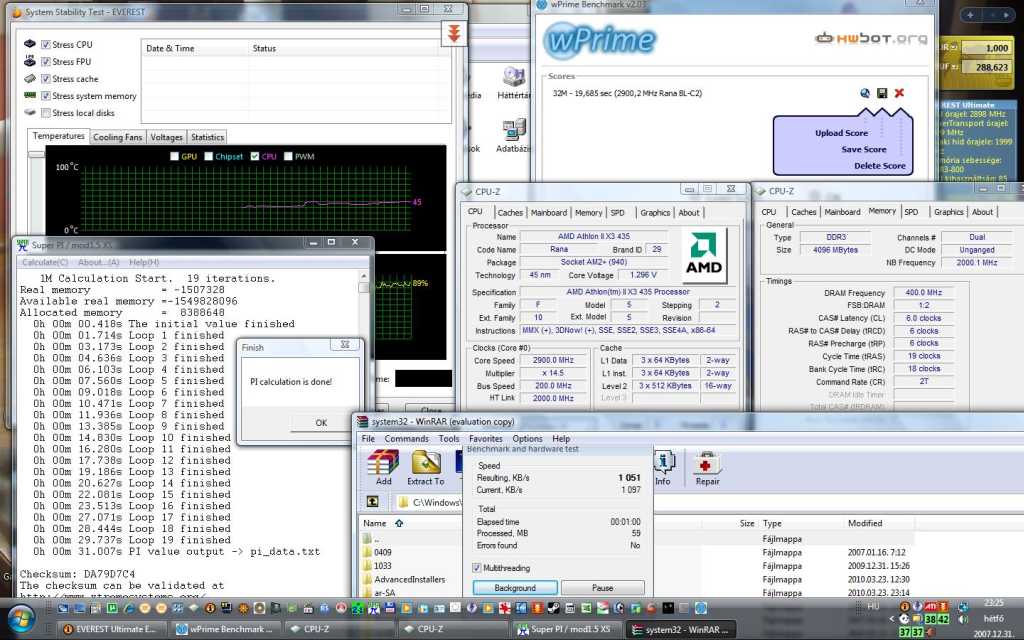Switch to EVEREST Ultimate taskbar button
The width and height of the screenshot is (1024, 640).
114,629
